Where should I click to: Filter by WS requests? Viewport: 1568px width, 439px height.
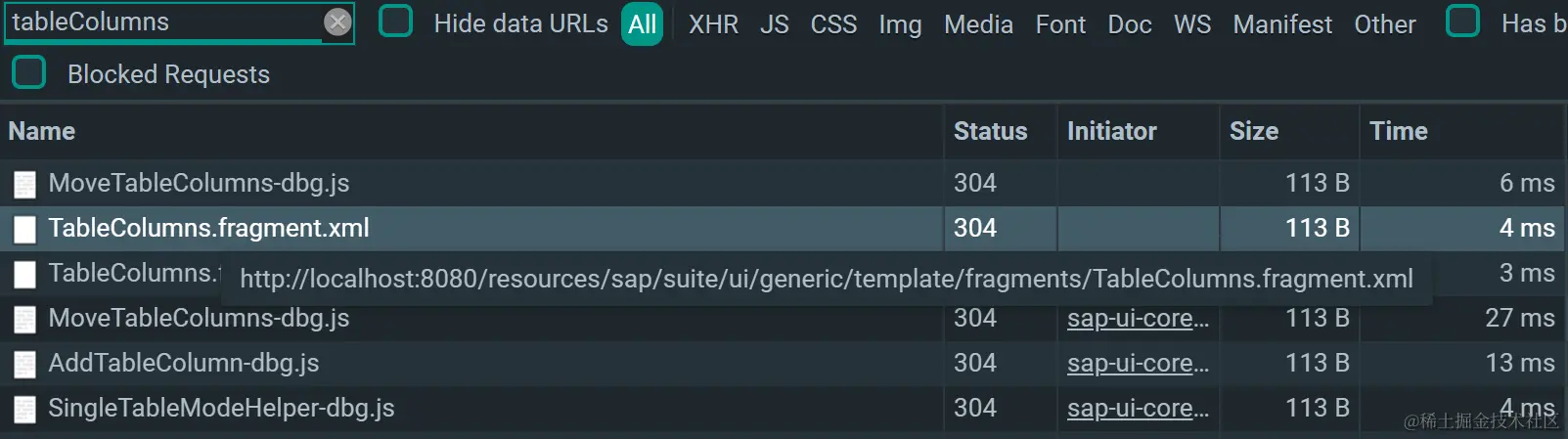pos(1191,24)
